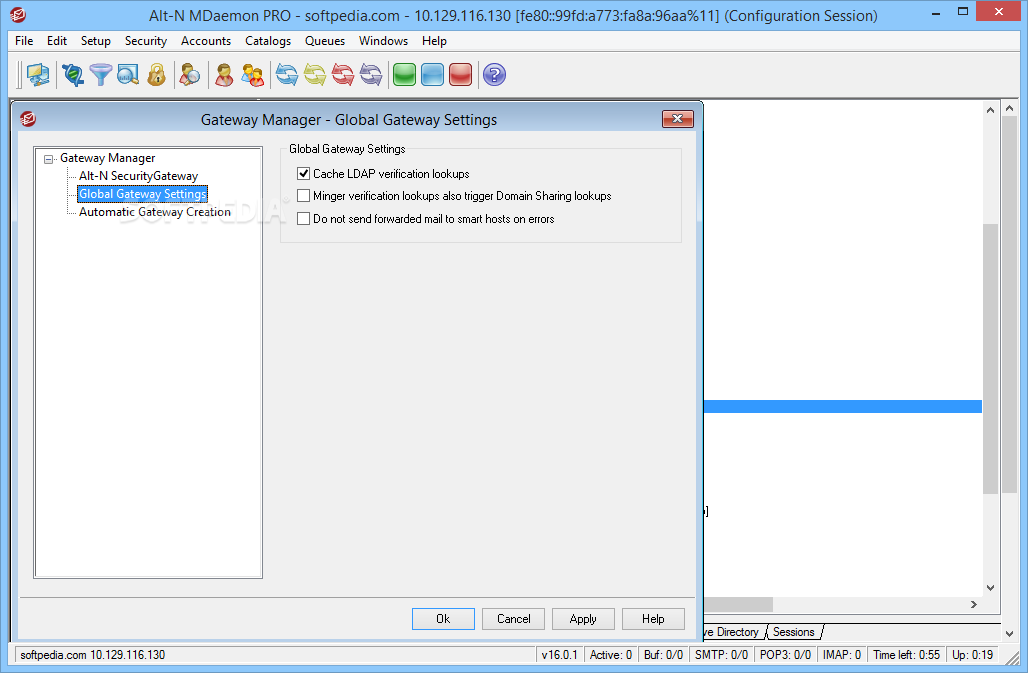Toggle Cache LDAP verification lookups checkbox
This screenshot has height=673, width=1028.
click(304, 174)
